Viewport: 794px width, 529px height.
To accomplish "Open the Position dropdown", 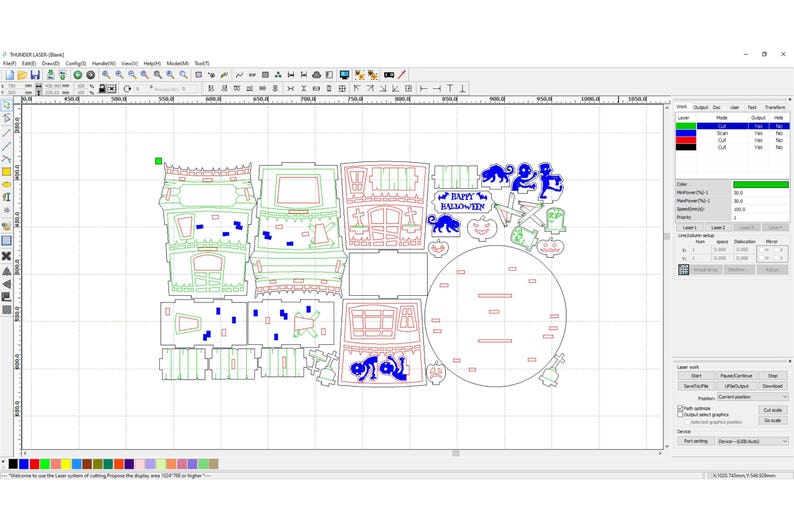I will (x=752, y=397).
